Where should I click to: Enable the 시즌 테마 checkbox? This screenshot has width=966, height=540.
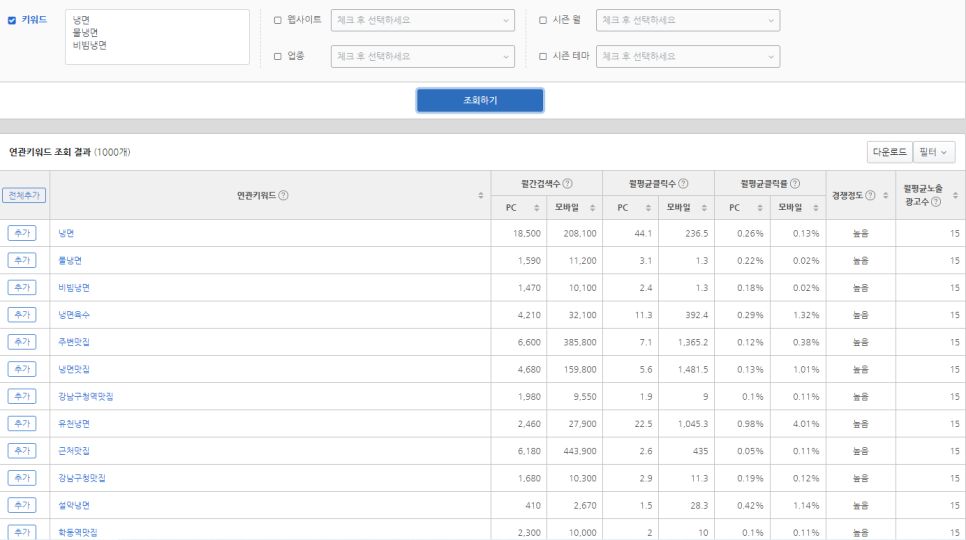[x=543, y=57]
